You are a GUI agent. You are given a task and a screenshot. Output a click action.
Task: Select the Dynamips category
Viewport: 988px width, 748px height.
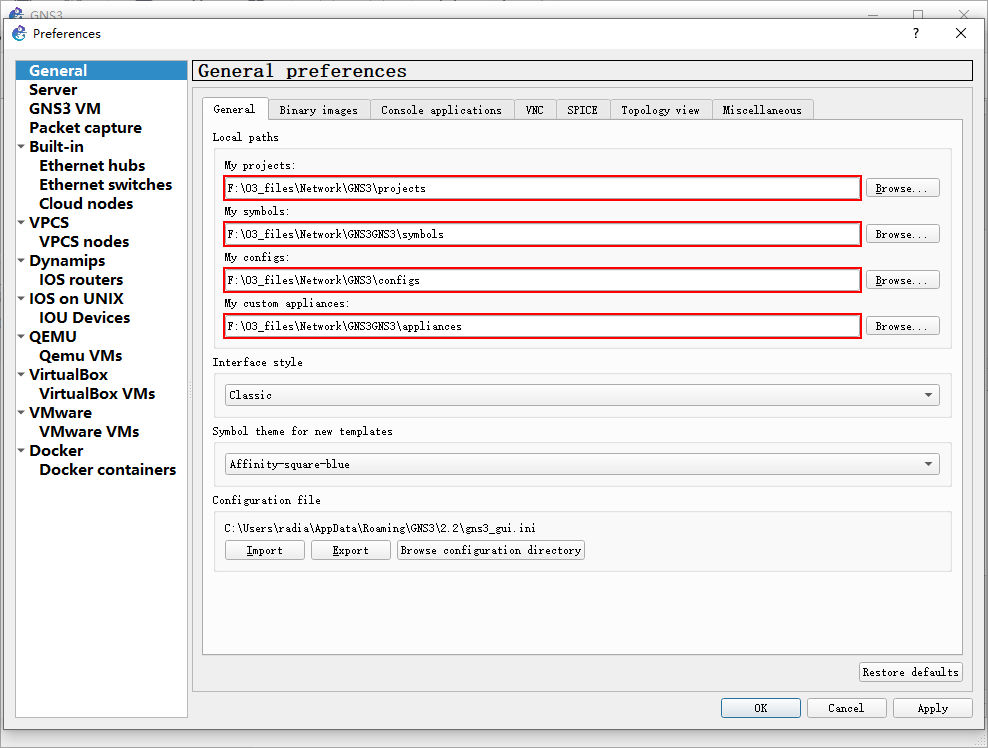pyautogui.click(x=67, y=260)
